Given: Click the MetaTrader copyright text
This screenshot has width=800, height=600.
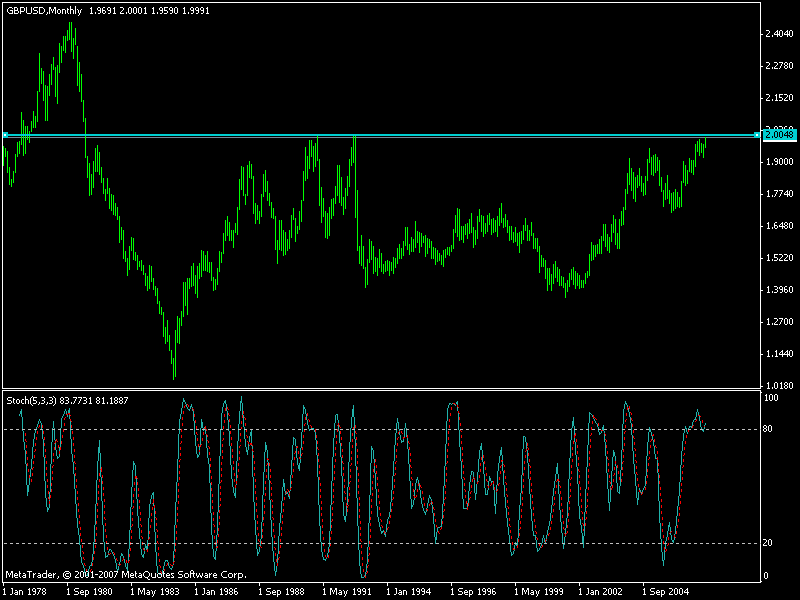Looking at the screenshot, I should 125,575.
